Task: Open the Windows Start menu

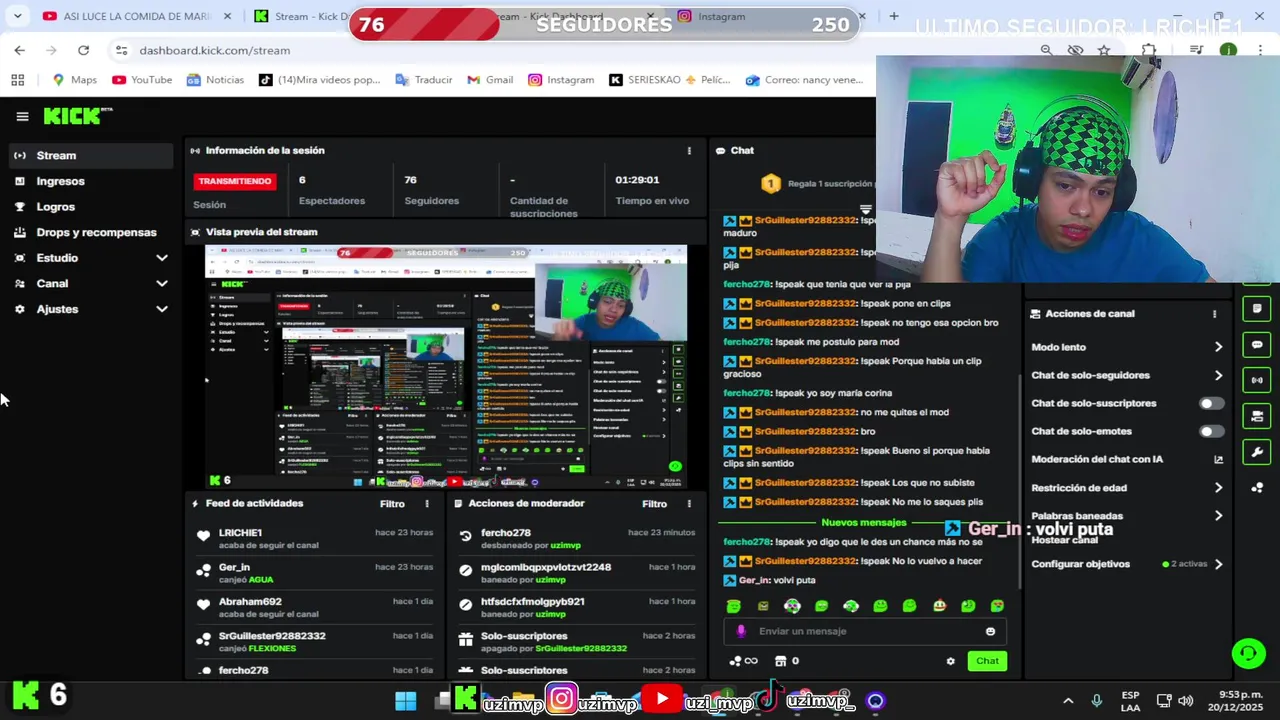Action: [405, 701]
